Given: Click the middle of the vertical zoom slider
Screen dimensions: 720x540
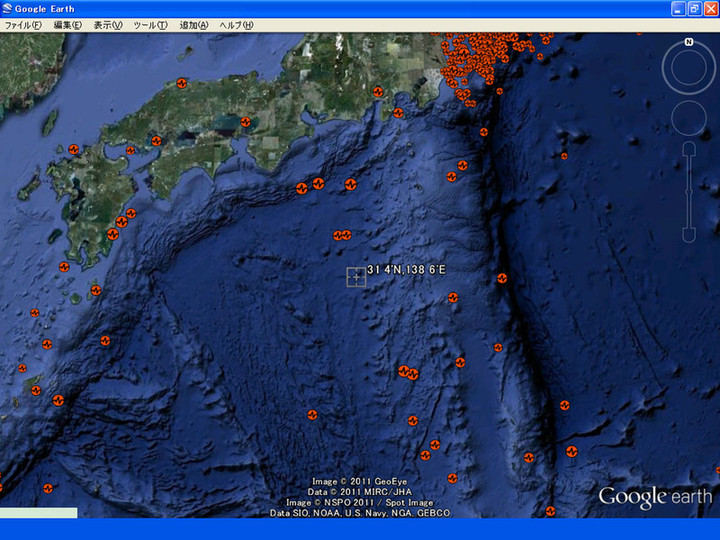Looking at the screenshot, I should click(x=689, y=192).
